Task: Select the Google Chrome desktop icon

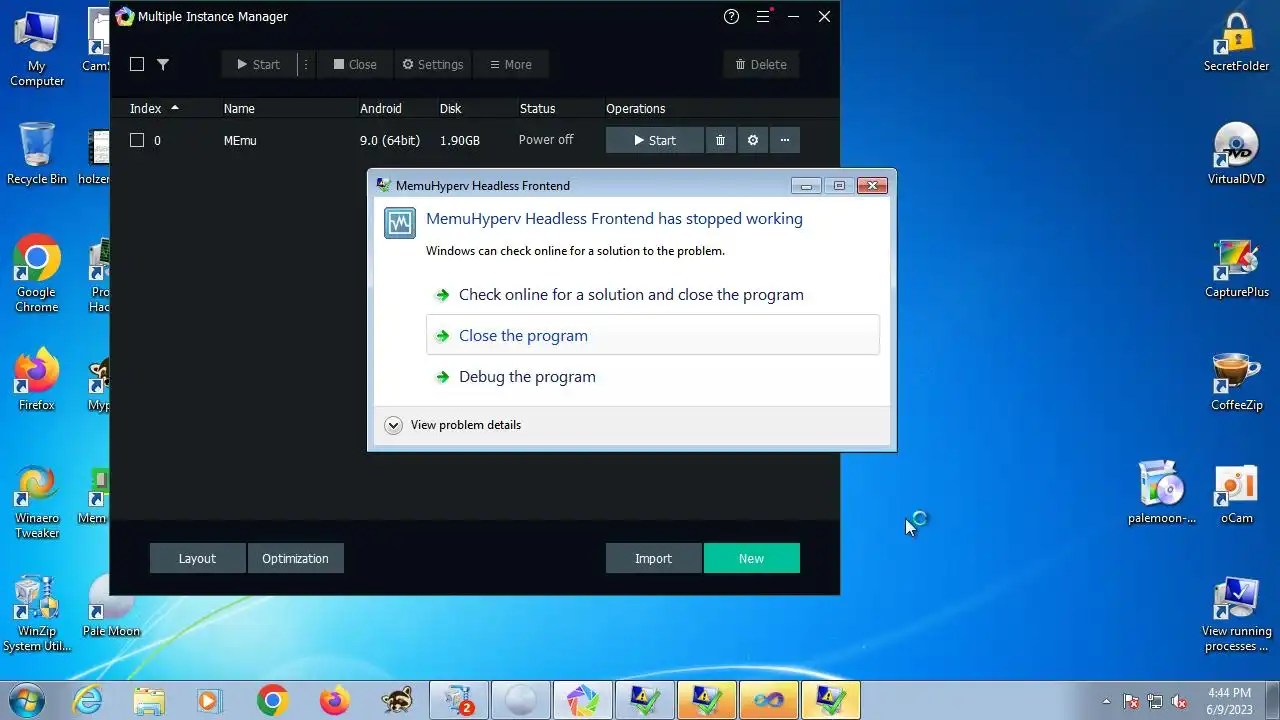Action: [x=37, y=274]
